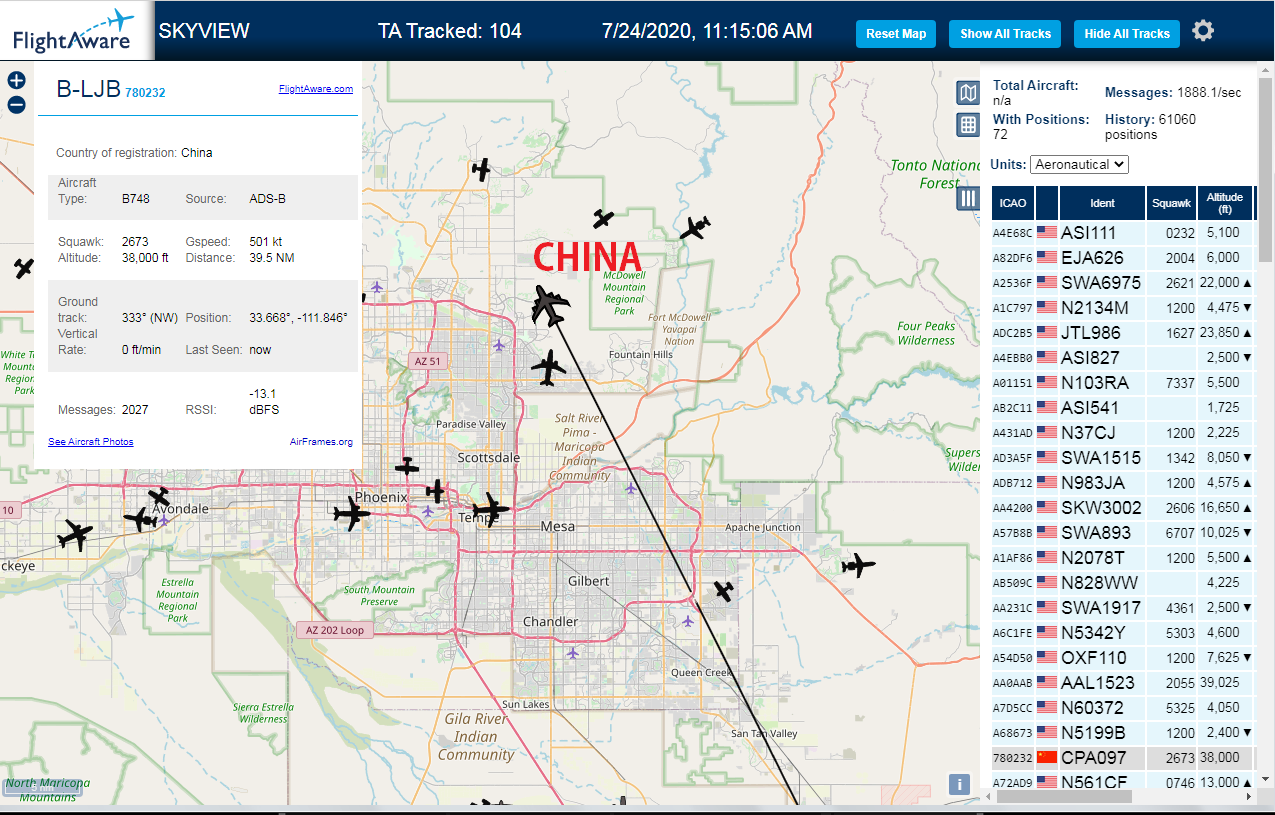
Task: Select the SWA6975 row
Action: coord(1122,282)
